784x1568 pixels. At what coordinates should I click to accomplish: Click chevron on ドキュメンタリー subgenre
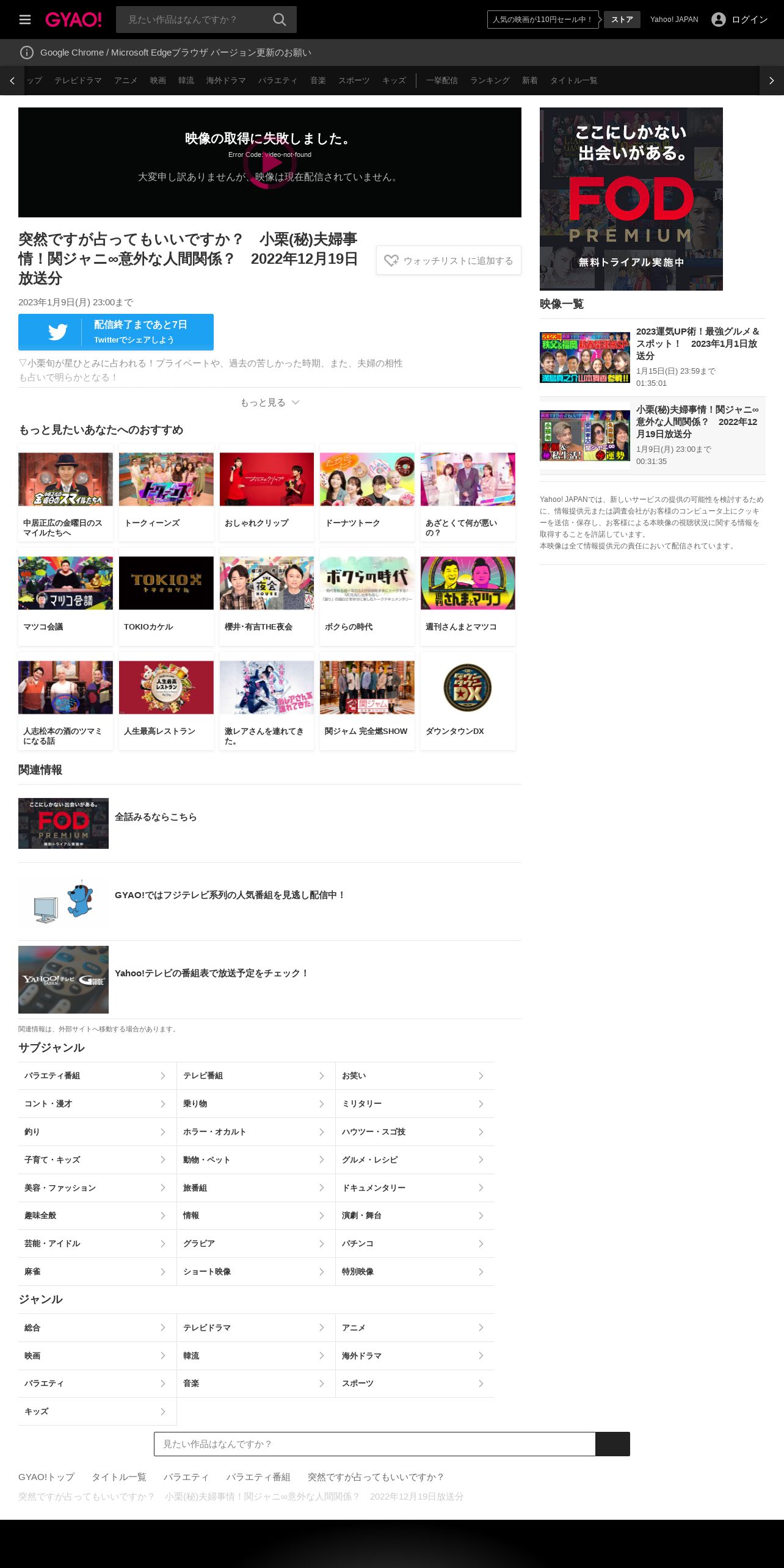481,1188
